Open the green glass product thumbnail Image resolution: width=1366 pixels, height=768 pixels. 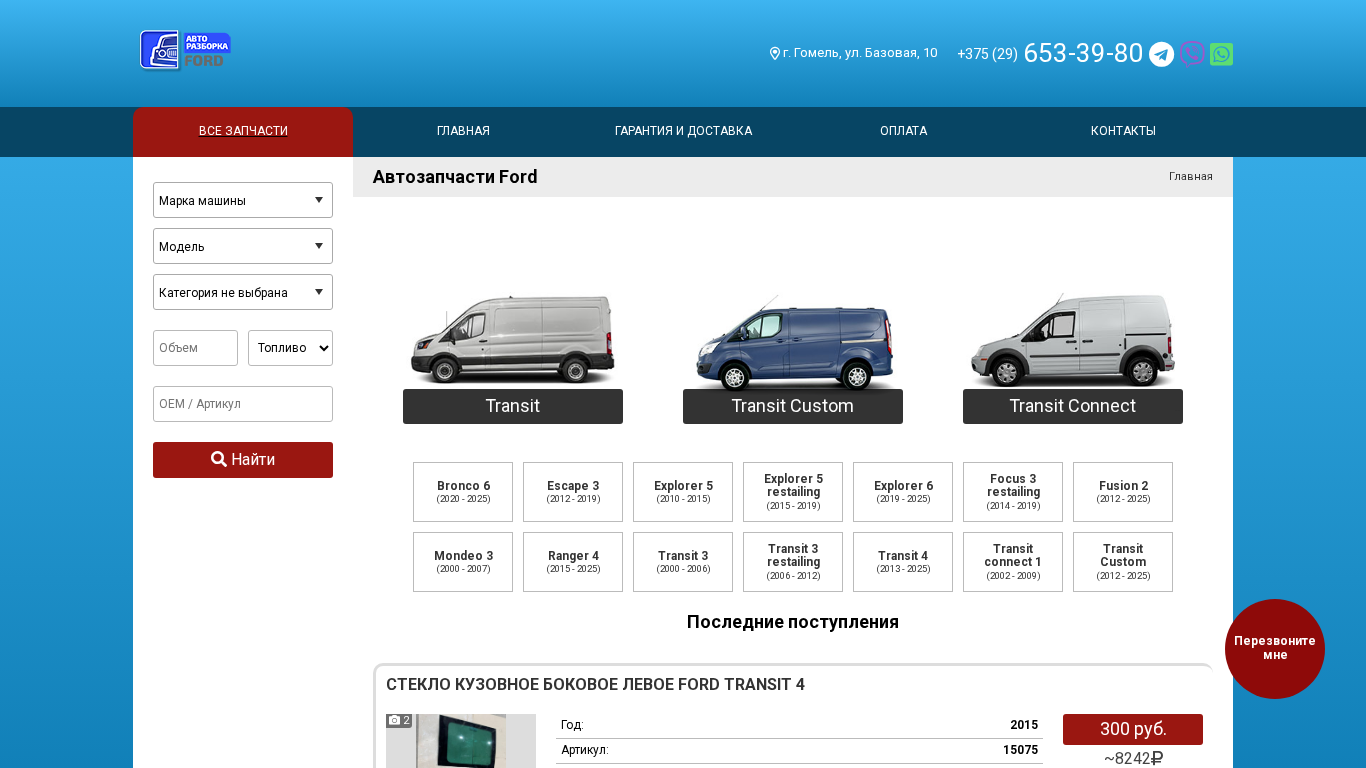tap(461, 741)
